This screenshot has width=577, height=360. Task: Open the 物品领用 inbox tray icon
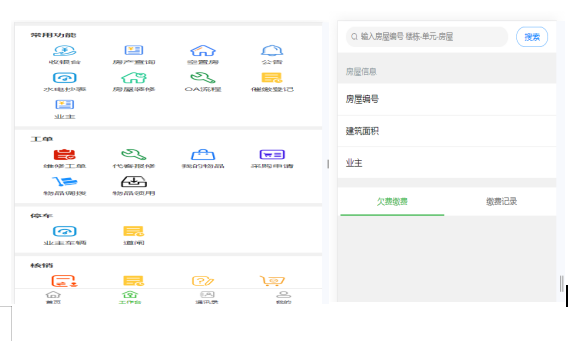134,181
